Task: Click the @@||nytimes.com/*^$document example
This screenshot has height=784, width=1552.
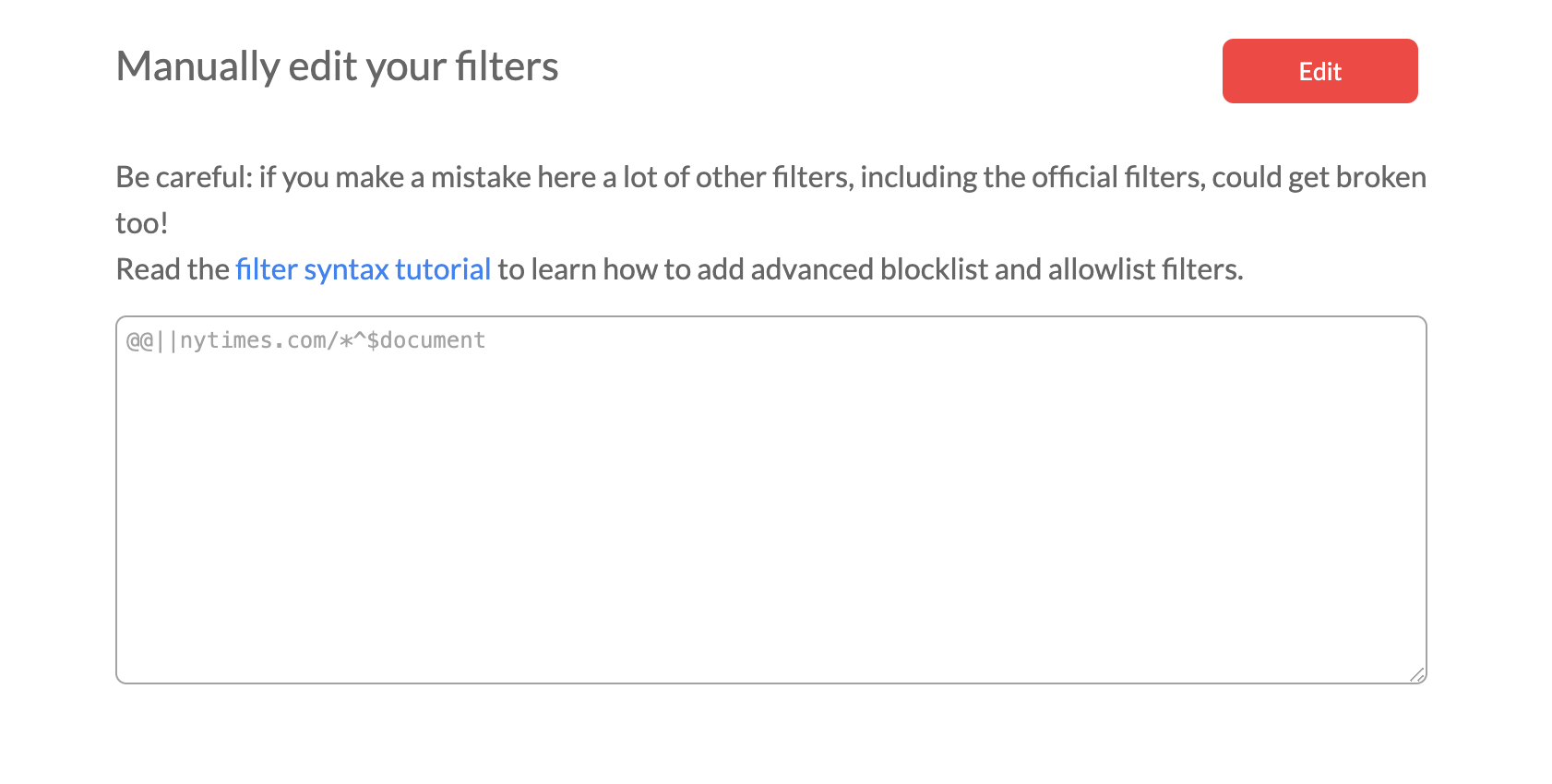Action: click(304, 340)
